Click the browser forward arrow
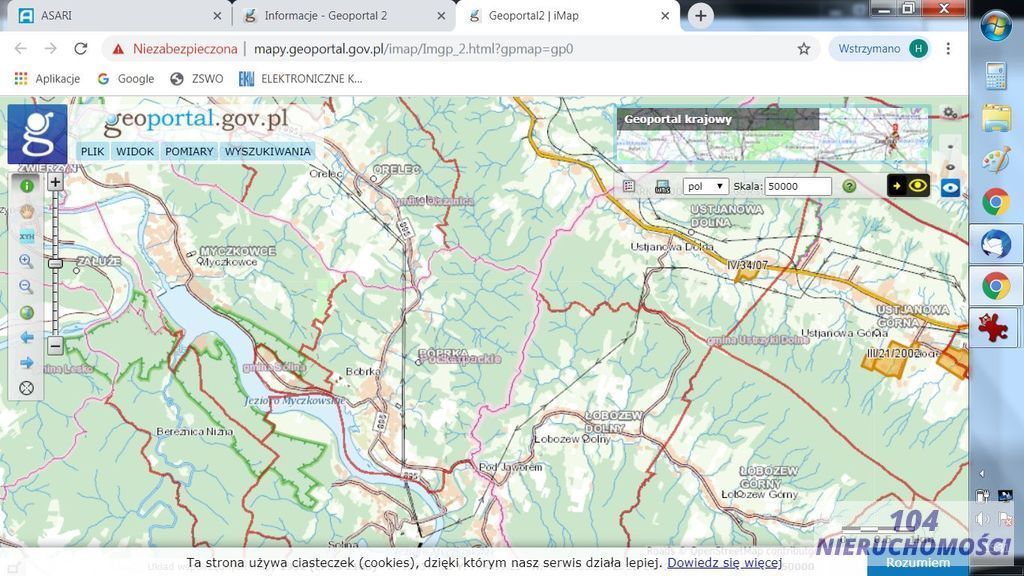The width and height of the screenshot is (1024, 576). (50, 49)
